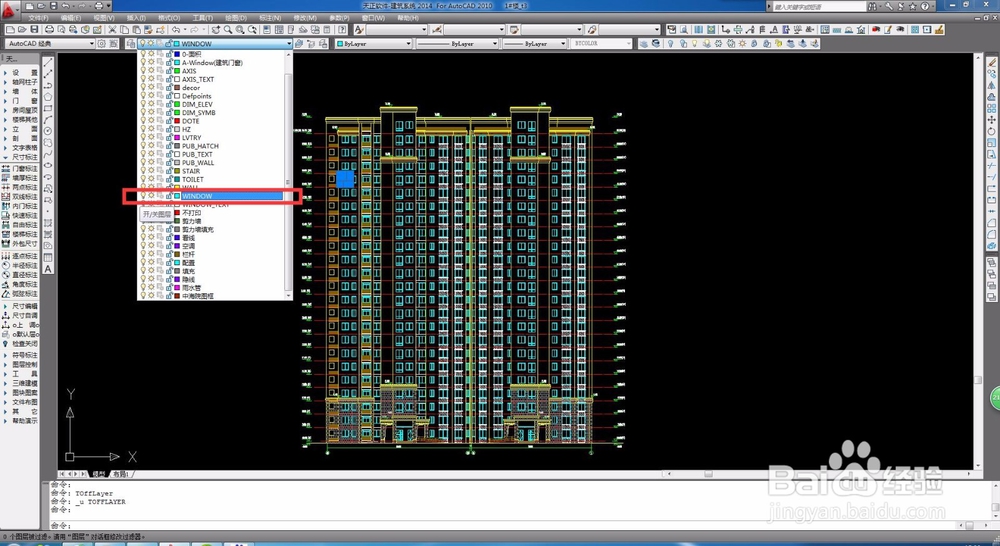Toggle on/off bulb for WINDOW layer
The width and height of the screenshot is (1000, 546).
coord(143,196)
